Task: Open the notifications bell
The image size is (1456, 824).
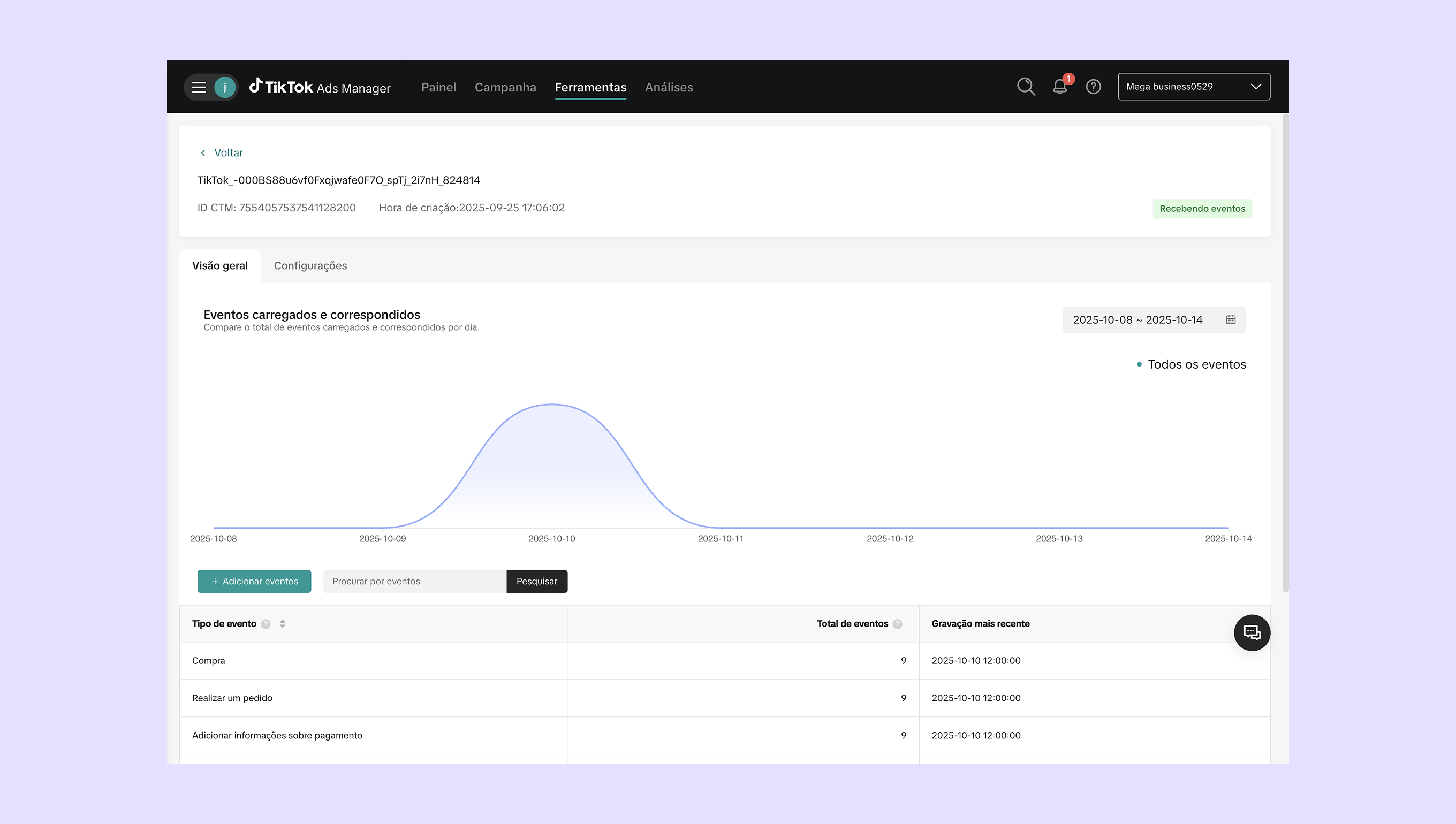Action: click(x=1060, y=87)
